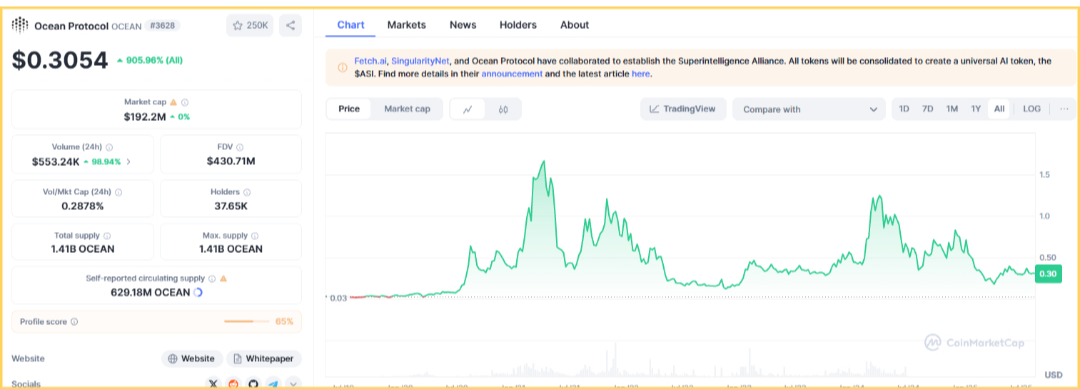Click the 37.65K holders value
This screenshot has width=1080, height=389.
[231, 206]
